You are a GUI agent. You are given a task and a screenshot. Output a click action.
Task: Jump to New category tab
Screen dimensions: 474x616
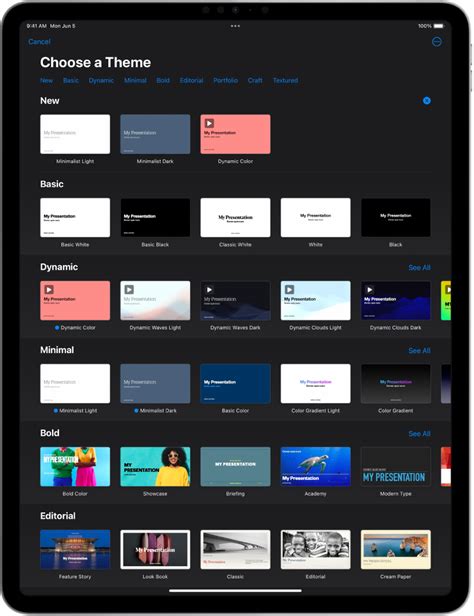(x=46, y=81)
